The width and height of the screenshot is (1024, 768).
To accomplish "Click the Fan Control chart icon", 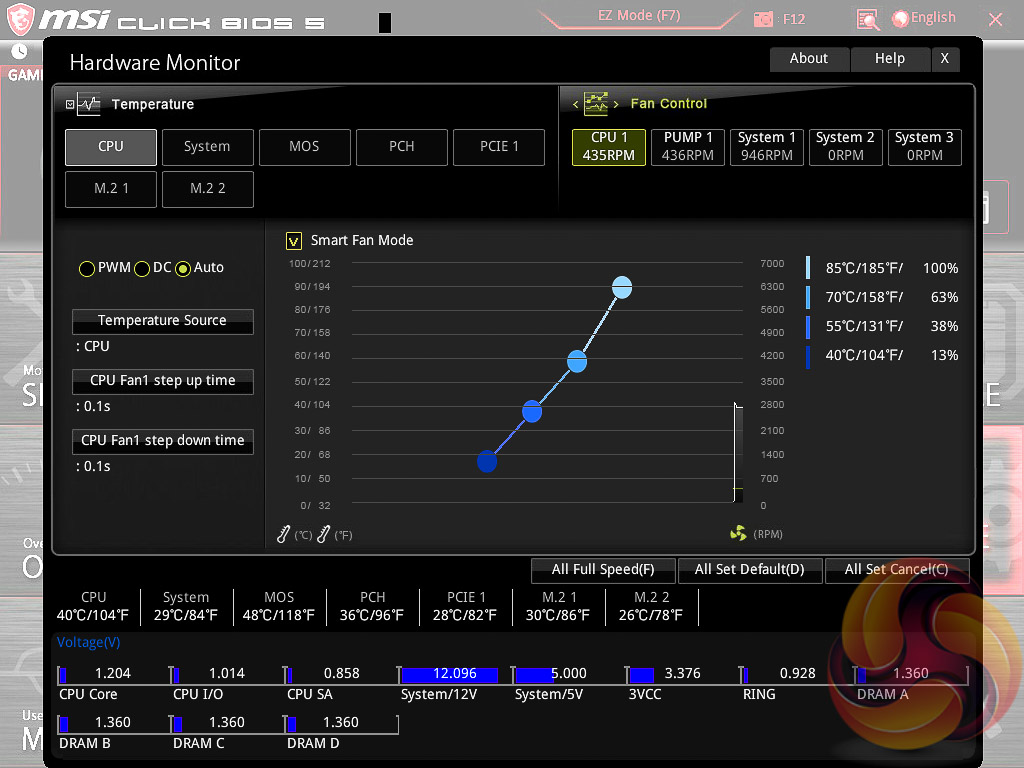I will tap(596, 103).
